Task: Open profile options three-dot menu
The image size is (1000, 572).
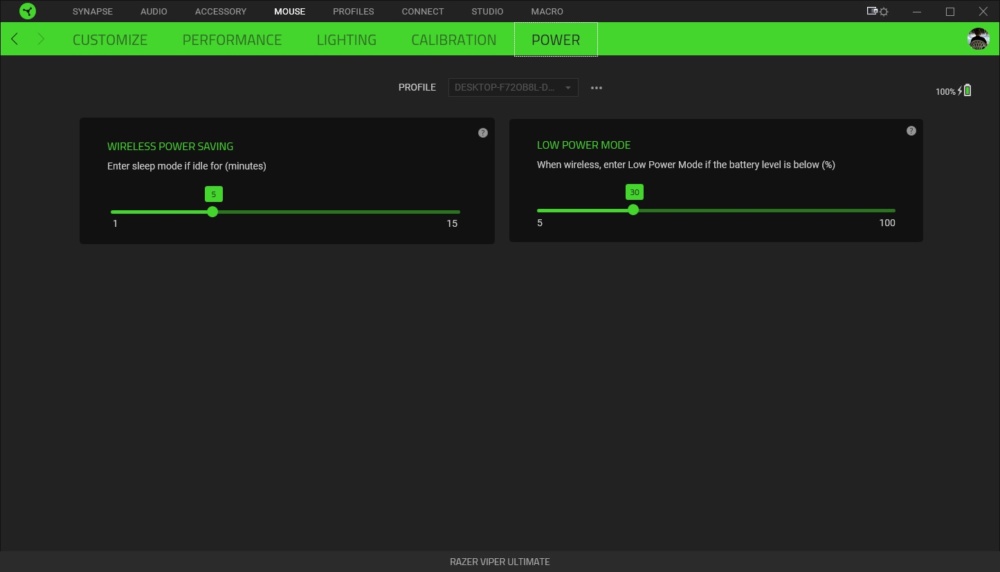Action: [596, 87]
